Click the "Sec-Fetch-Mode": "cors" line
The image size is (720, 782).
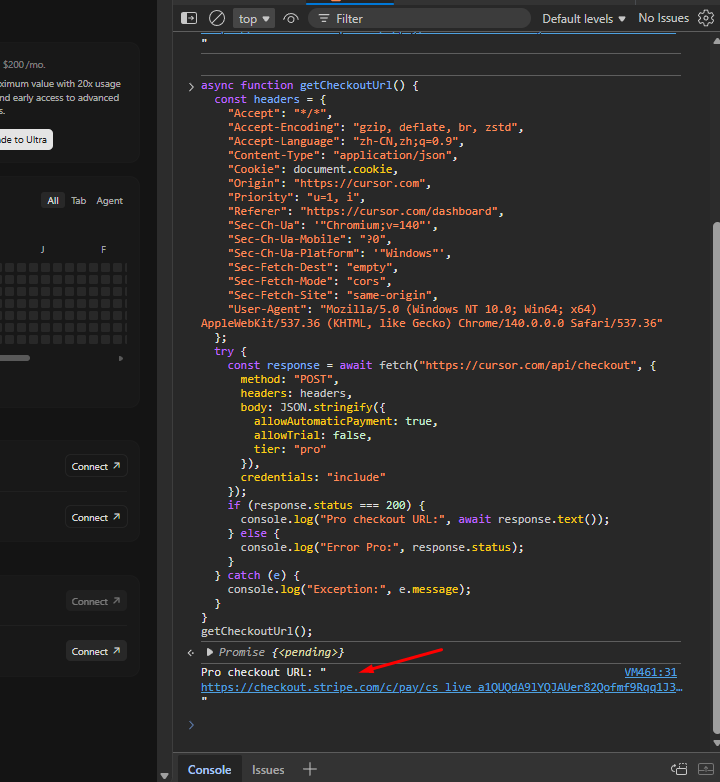(x=309, y=281)
